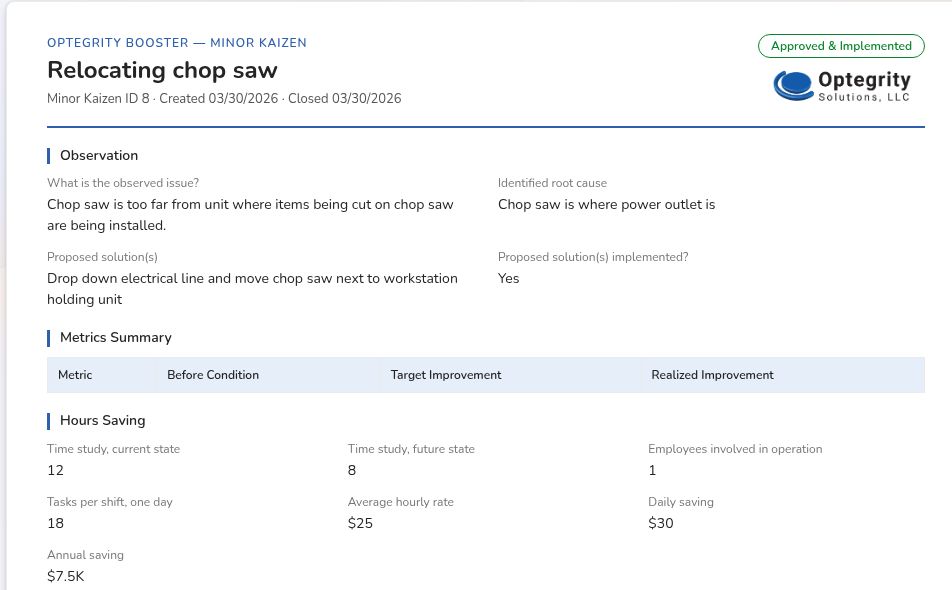The width and height of the screenshot is (952, 590).
Task: Select the employees involved value 1
Action: tap(652, 470)
